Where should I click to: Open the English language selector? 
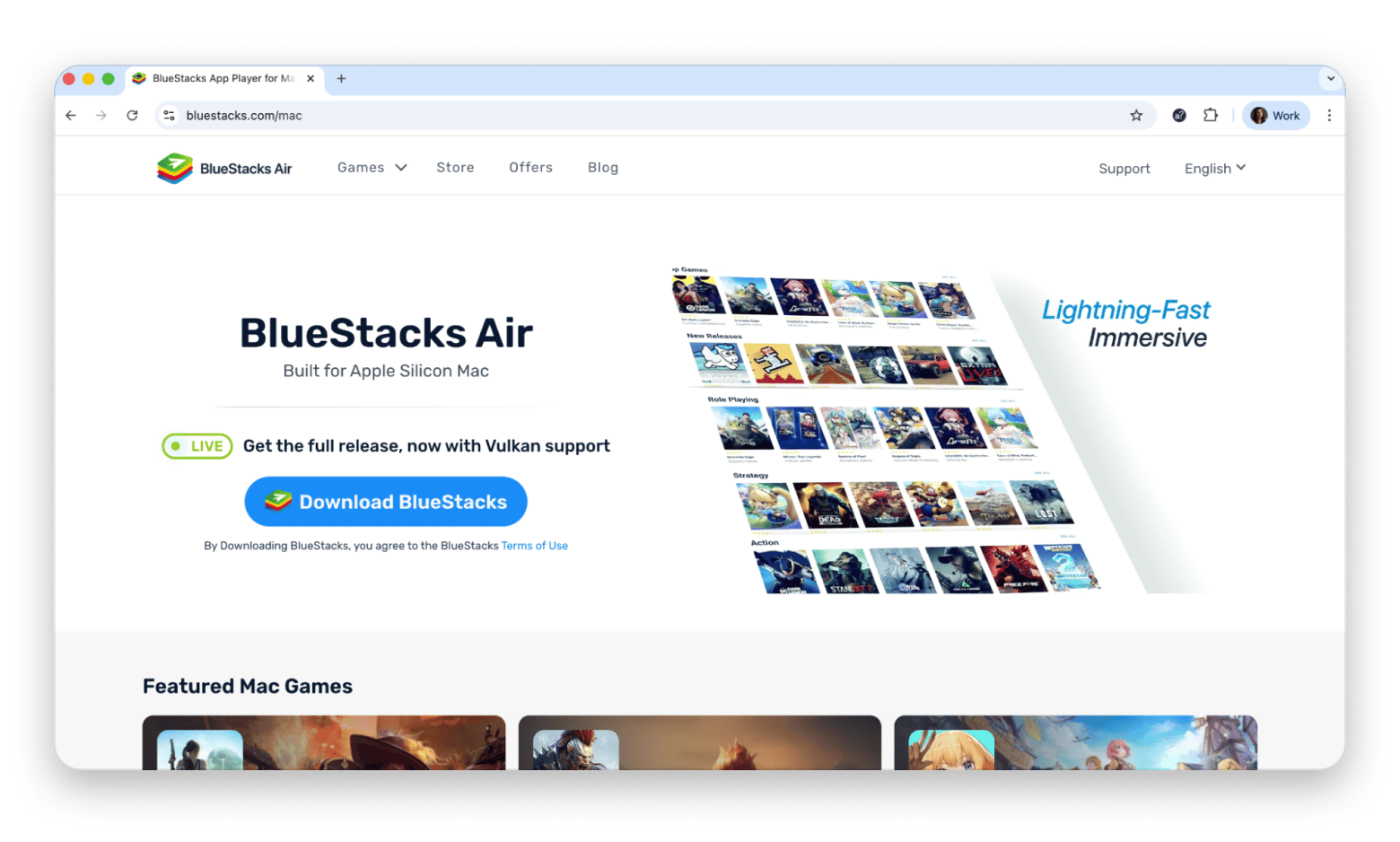(x=1213, y=168)
